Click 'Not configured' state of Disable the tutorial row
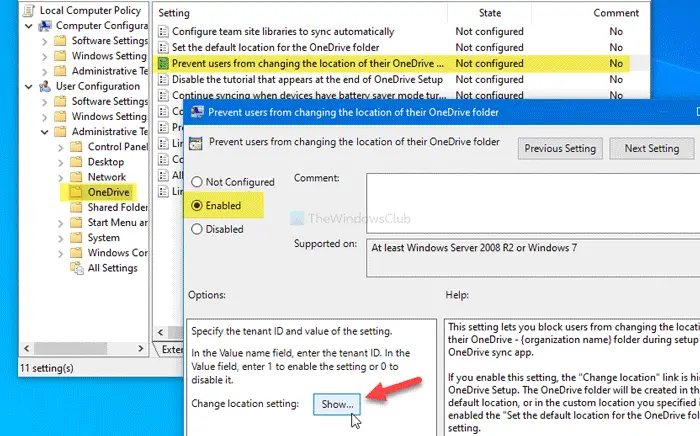Image resolution: width=700 pixels, height=436 pixels. point(489,79)
